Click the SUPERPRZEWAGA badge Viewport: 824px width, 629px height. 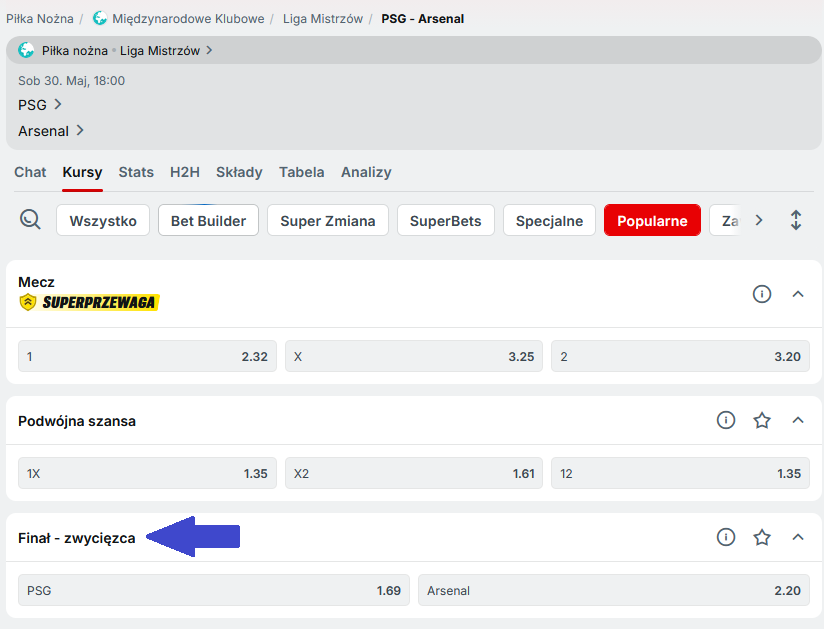(89, 302)
